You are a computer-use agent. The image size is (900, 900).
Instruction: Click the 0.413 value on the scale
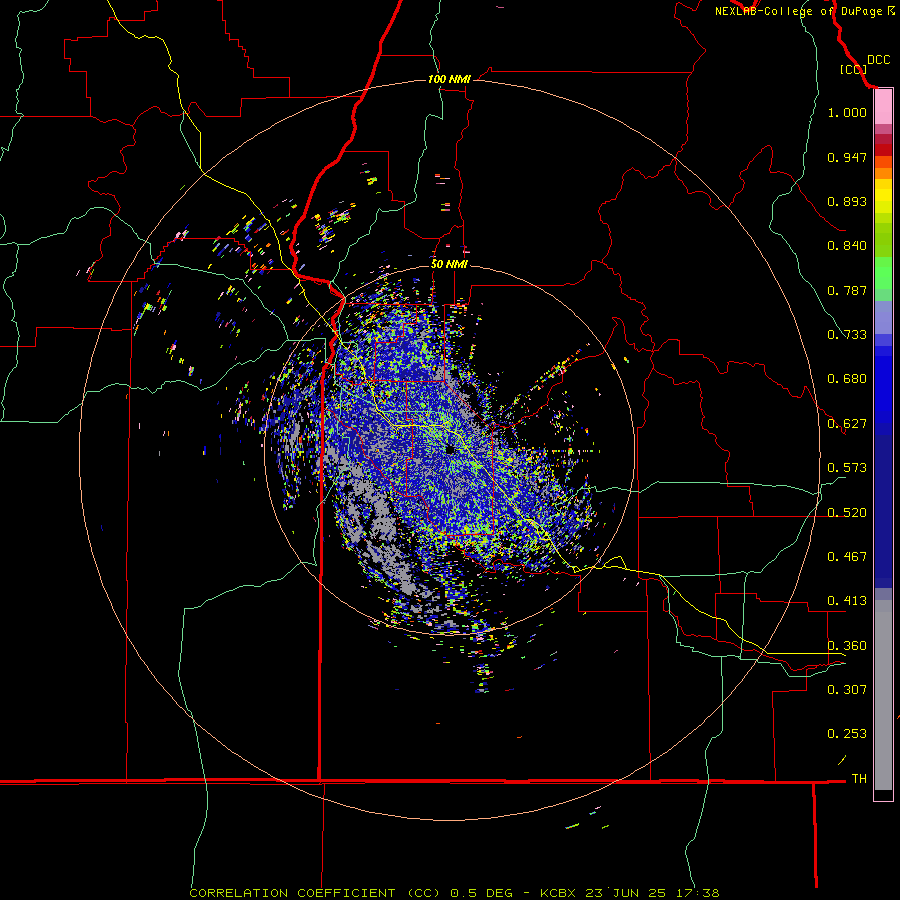pyautogui.click(x=847, y=601)
